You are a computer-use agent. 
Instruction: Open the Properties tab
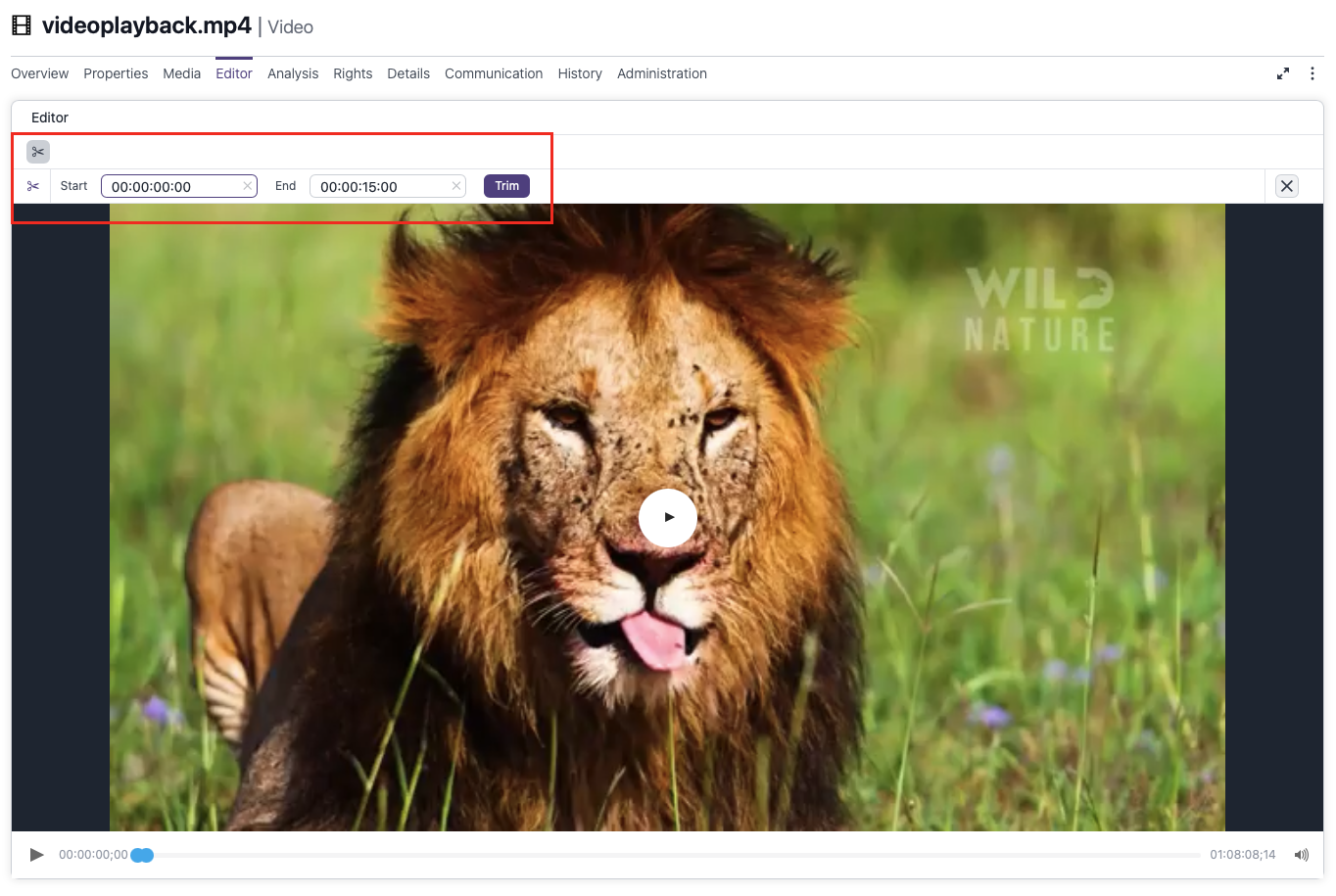[116, 73]
